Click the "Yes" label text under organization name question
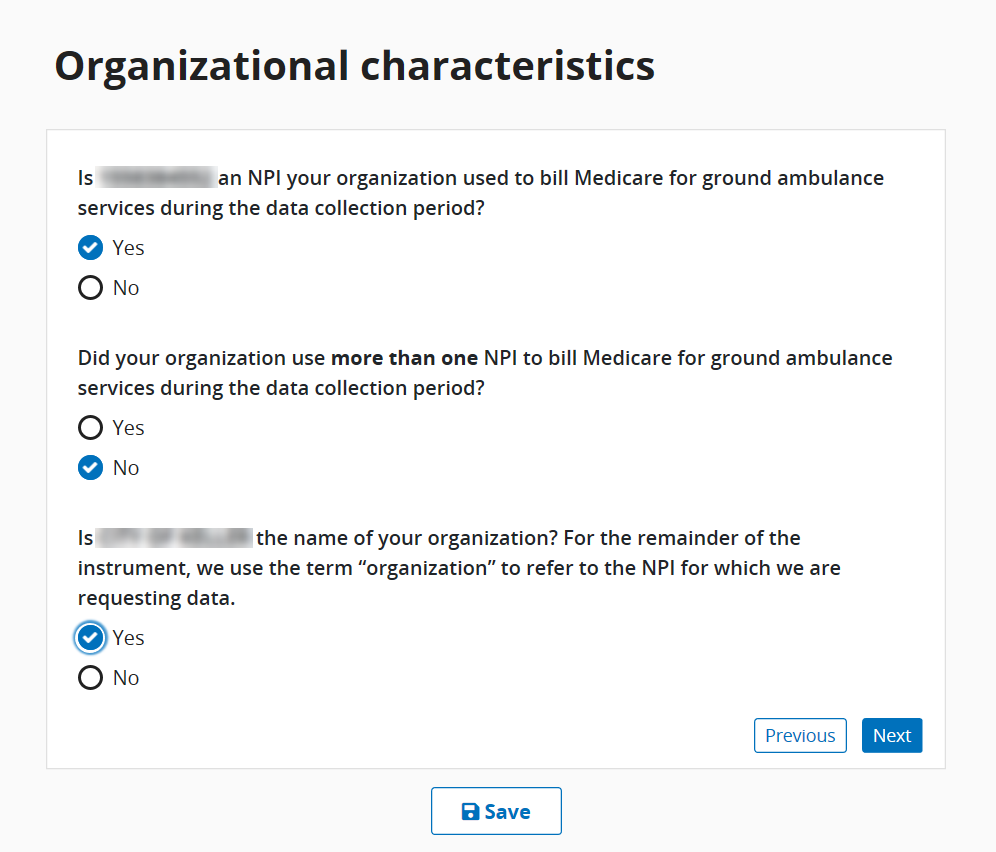Viewport: 996px width, 852px height. [x=129, y=638]
